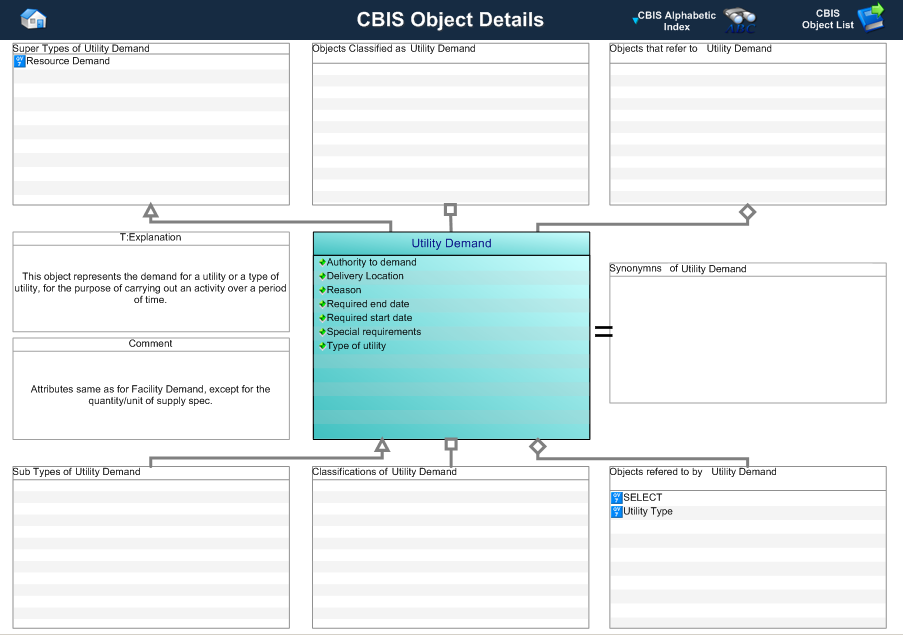The height and width of the screenshot is (635, 903).
Task: Click the CBIS Object List link
Action: click(x=828, y=19)
